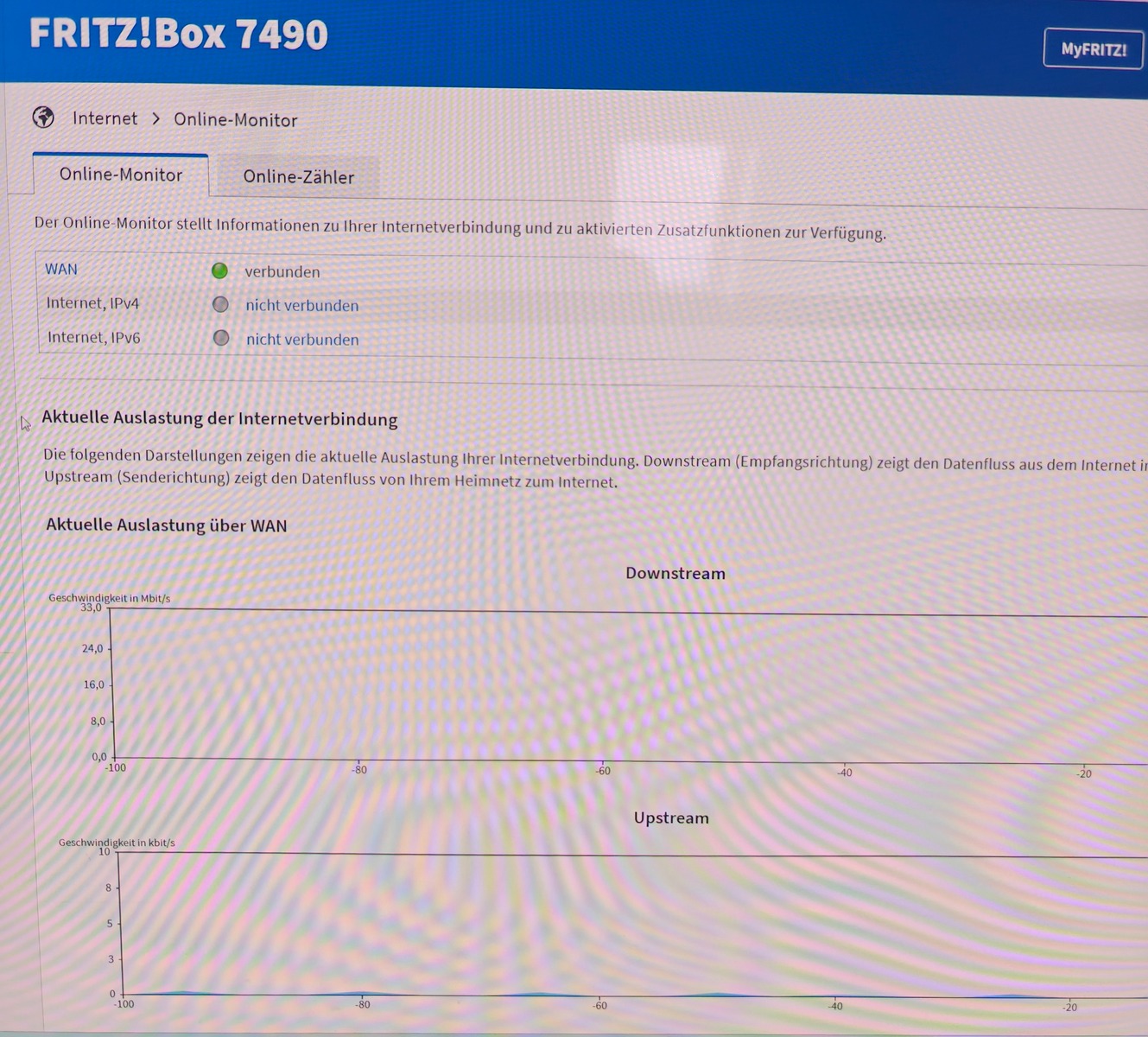
Task: Select the 'Internet, IPv4' row label
Action: [x=92, y=303]
